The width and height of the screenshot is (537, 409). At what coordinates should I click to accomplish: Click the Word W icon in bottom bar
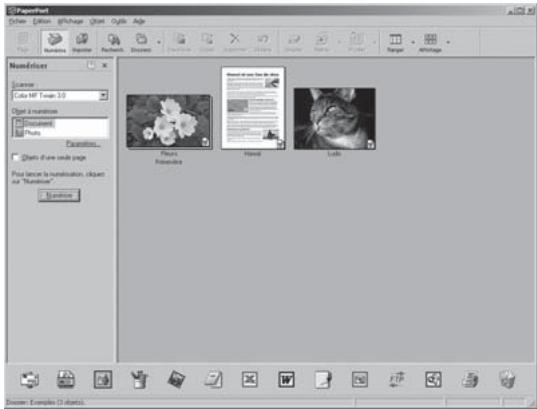[286, 380]
